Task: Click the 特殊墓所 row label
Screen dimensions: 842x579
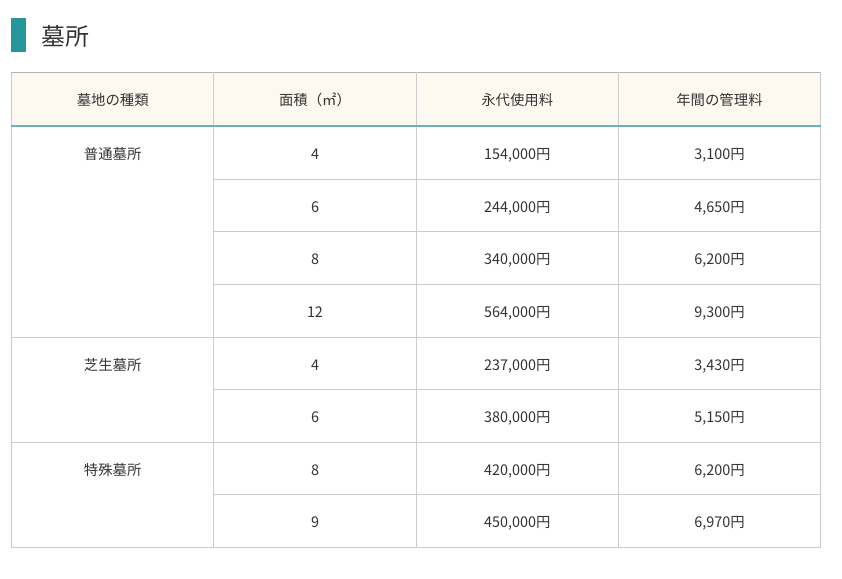Action: click(x=112, y=470)
